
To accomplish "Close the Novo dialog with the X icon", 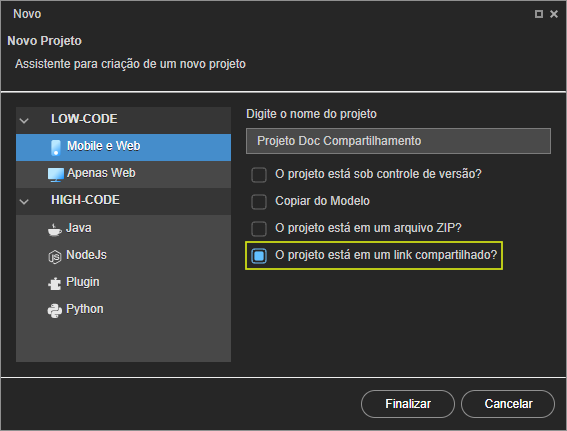I will coord(554,14).
